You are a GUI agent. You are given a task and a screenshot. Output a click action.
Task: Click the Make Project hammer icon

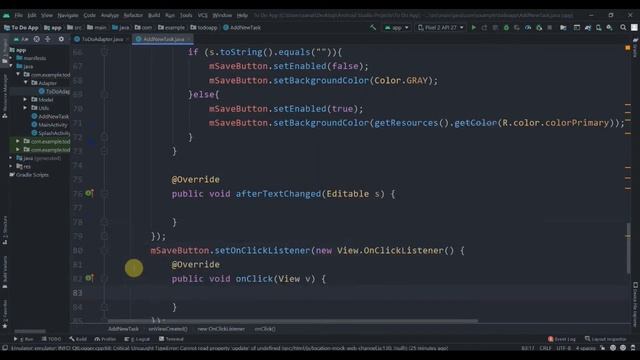point(373,27)
